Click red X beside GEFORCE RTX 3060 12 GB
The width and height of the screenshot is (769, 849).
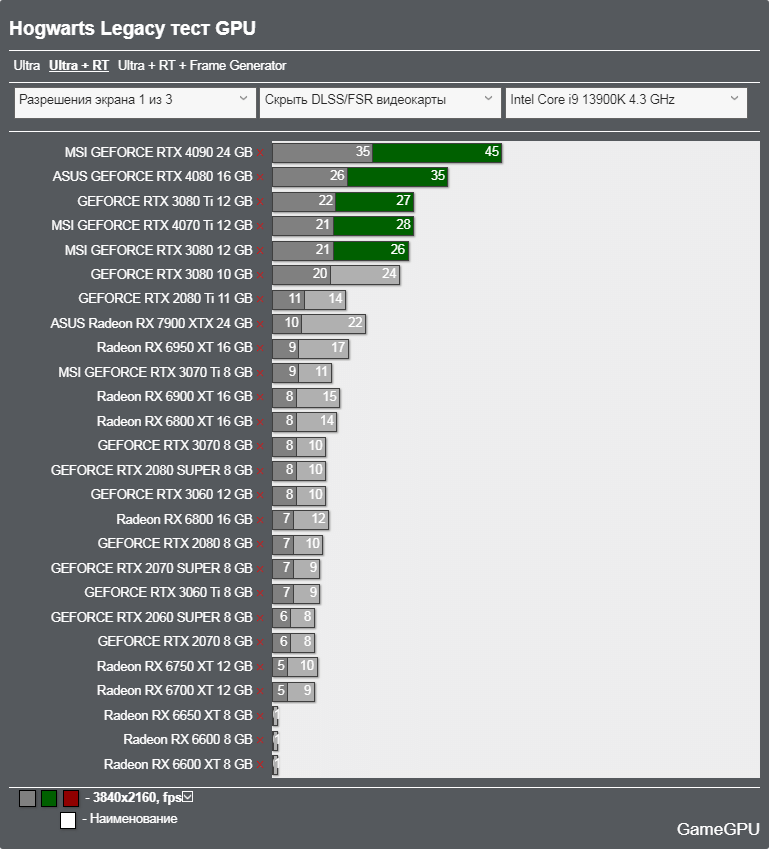260,495
